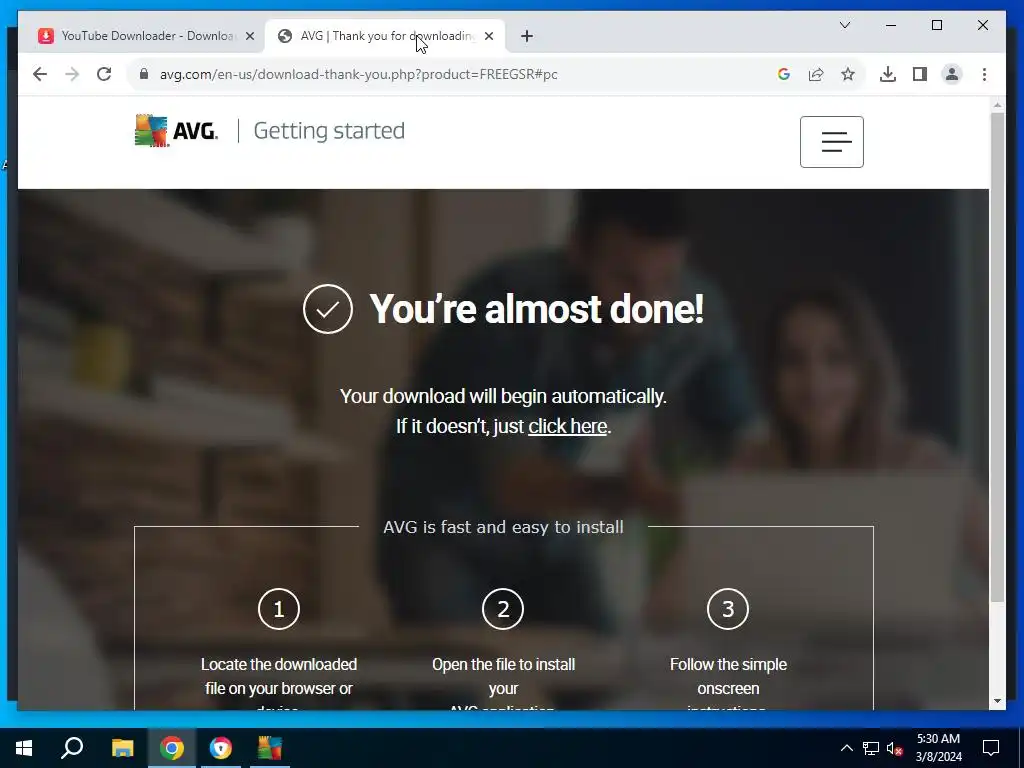Click the scrollbar up arrow
Screen dimensions: 1024x768
click(x=997, y=104)
